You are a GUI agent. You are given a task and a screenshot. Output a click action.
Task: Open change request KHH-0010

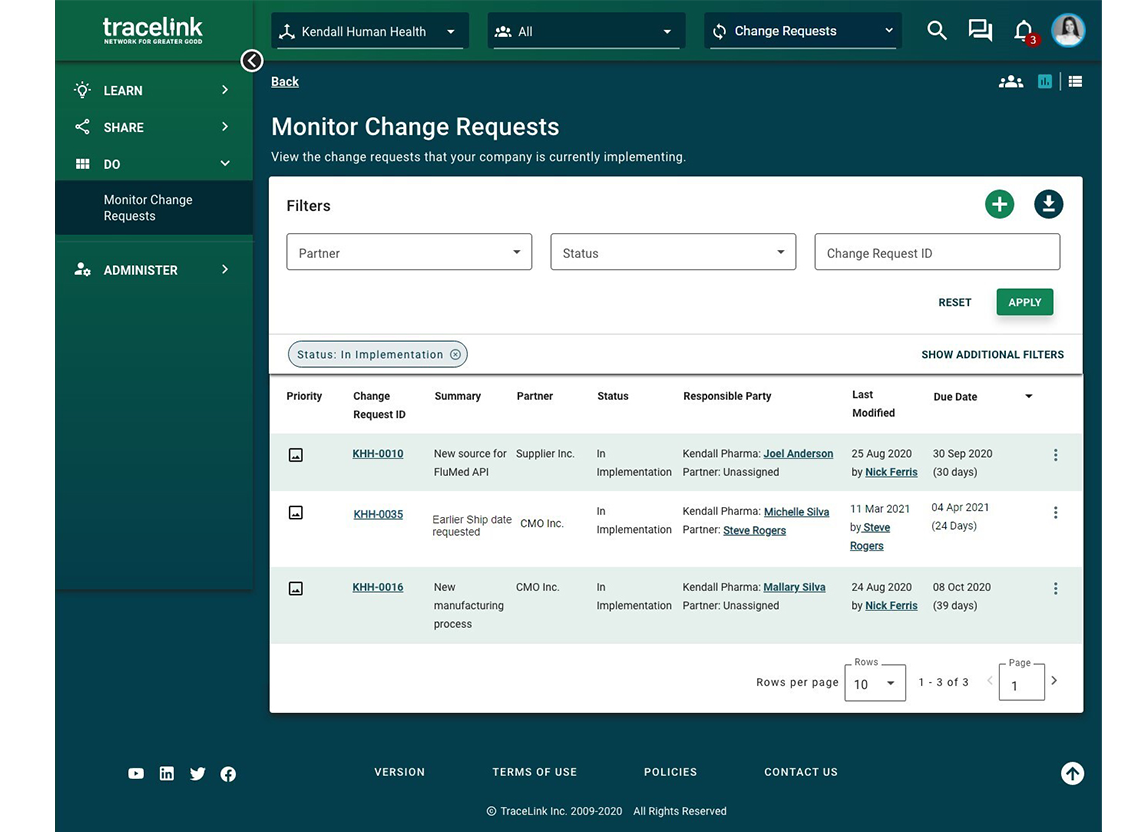tap(378, 454)
